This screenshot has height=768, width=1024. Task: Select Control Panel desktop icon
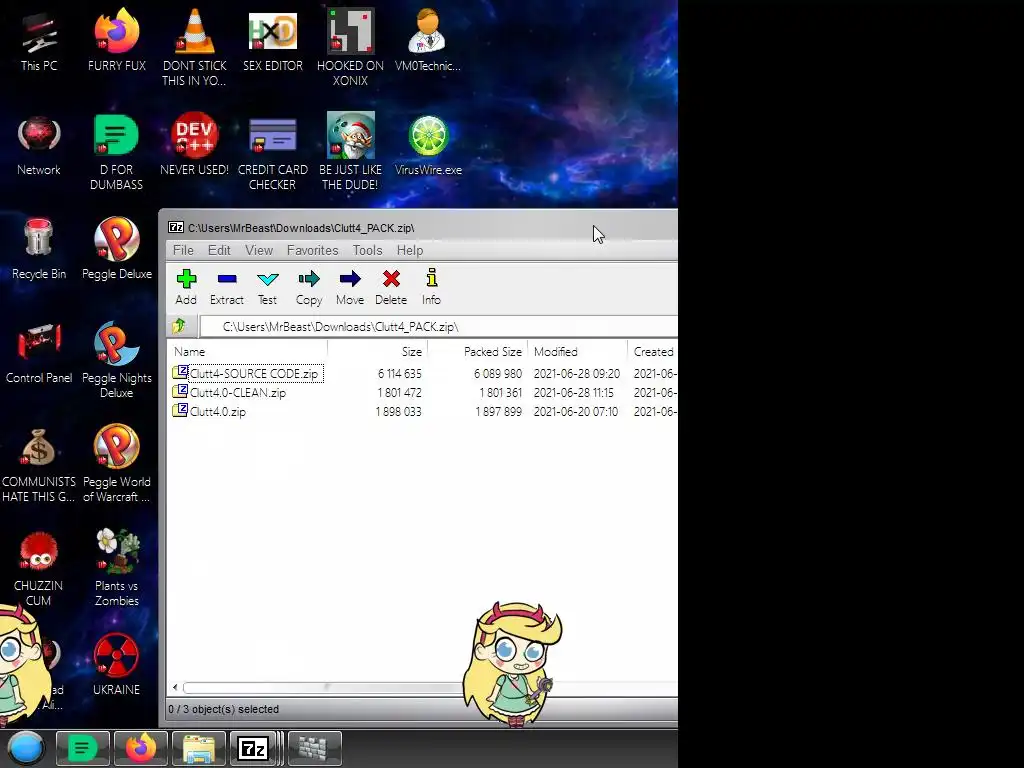(39, 353)
